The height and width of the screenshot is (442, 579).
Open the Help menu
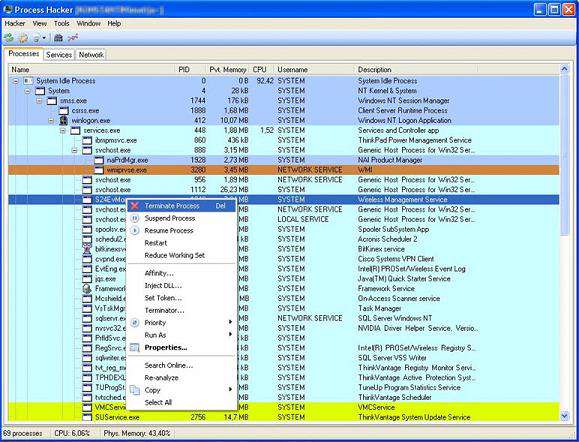pos(114,23)
